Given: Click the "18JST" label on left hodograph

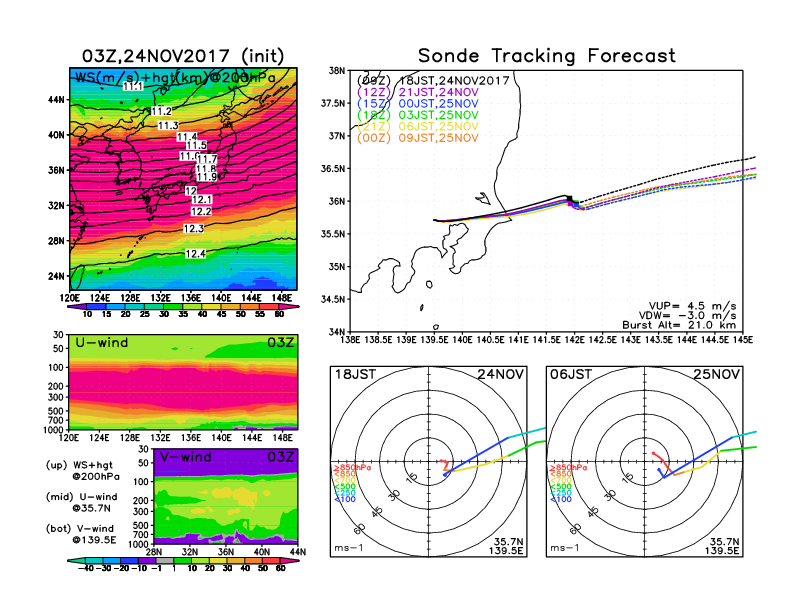Looking at the screenshot, I should [355, 374].
